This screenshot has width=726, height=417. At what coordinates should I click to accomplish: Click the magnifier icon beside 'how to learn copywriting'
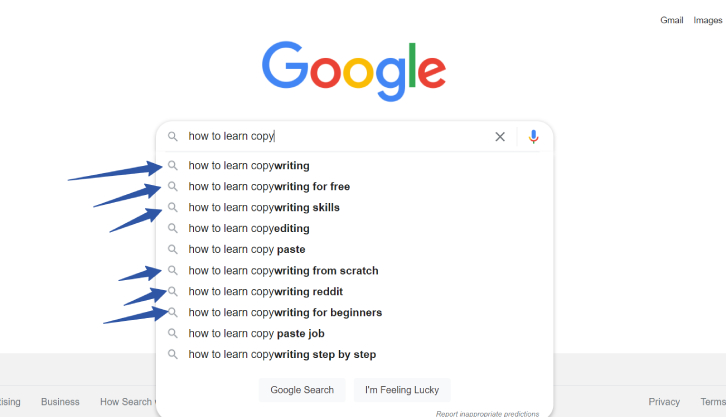(173, 166)
